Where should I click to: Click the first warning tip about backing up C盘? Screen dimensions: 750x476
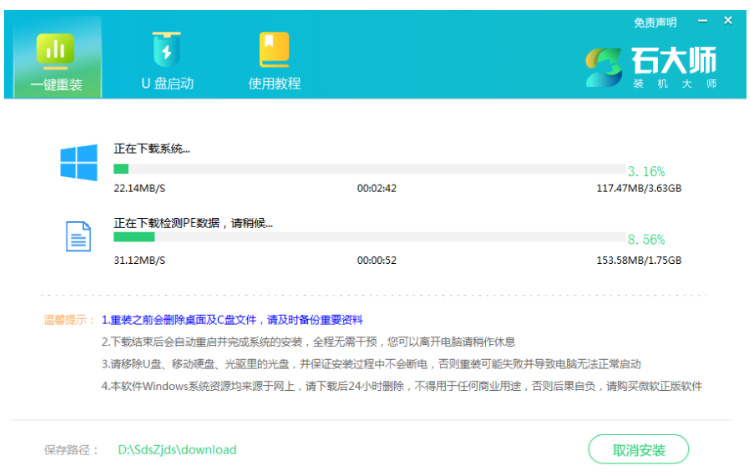(231, 320)
